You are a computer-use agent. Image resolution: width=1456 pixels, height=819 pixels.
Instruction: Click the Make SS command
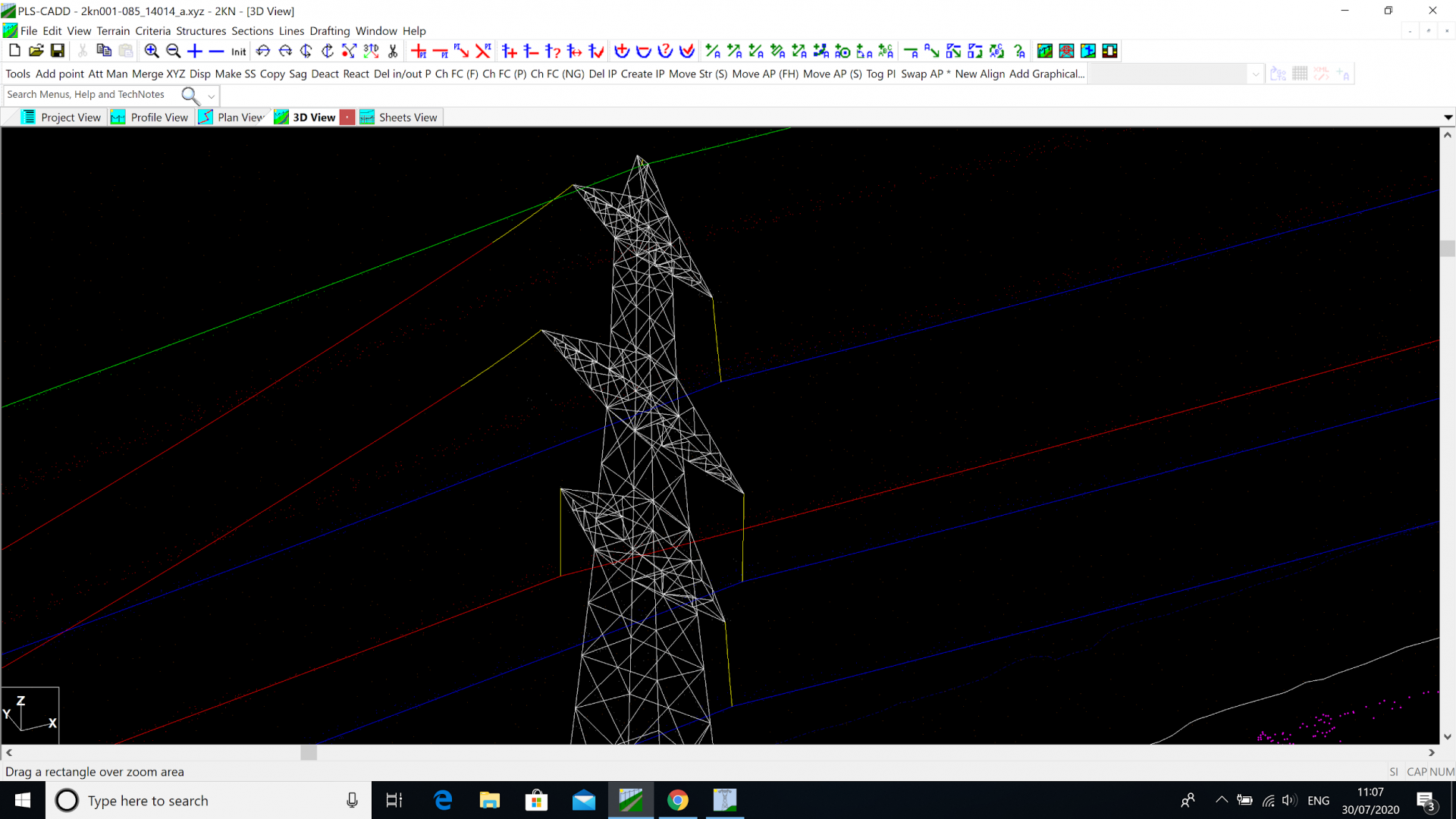tap(235, 74)
